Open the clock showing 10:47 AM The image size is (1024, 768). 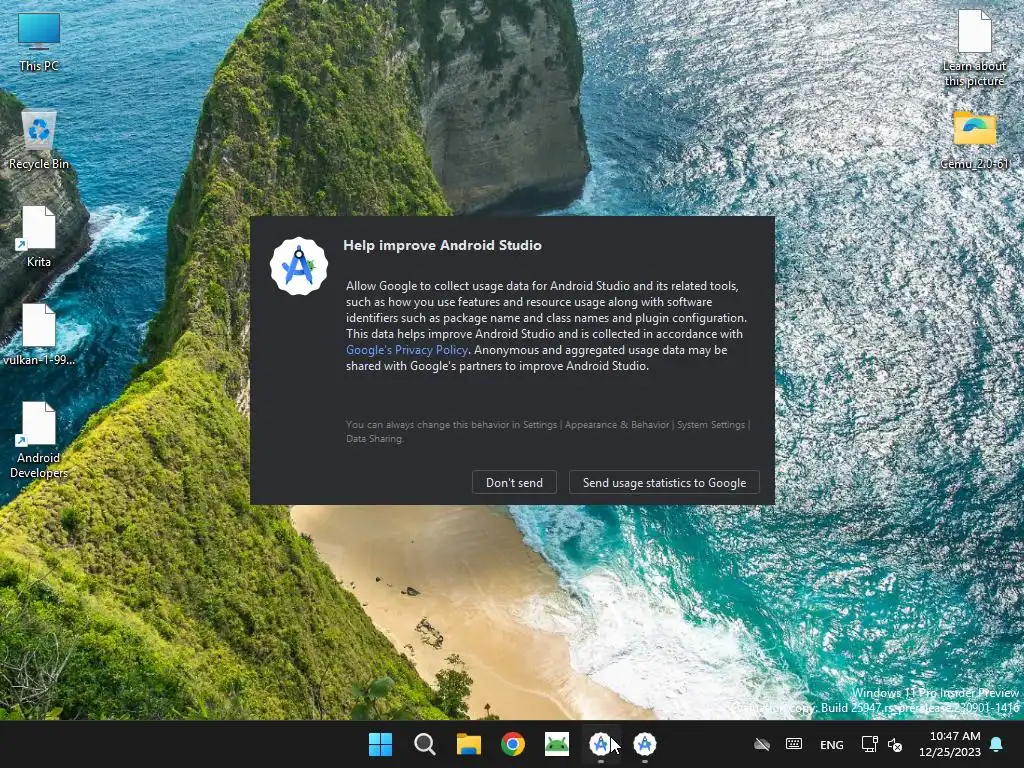(950, 744)
